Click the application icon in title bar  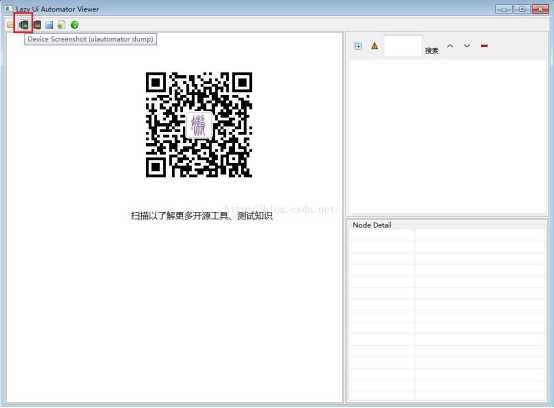click(8, 9)
